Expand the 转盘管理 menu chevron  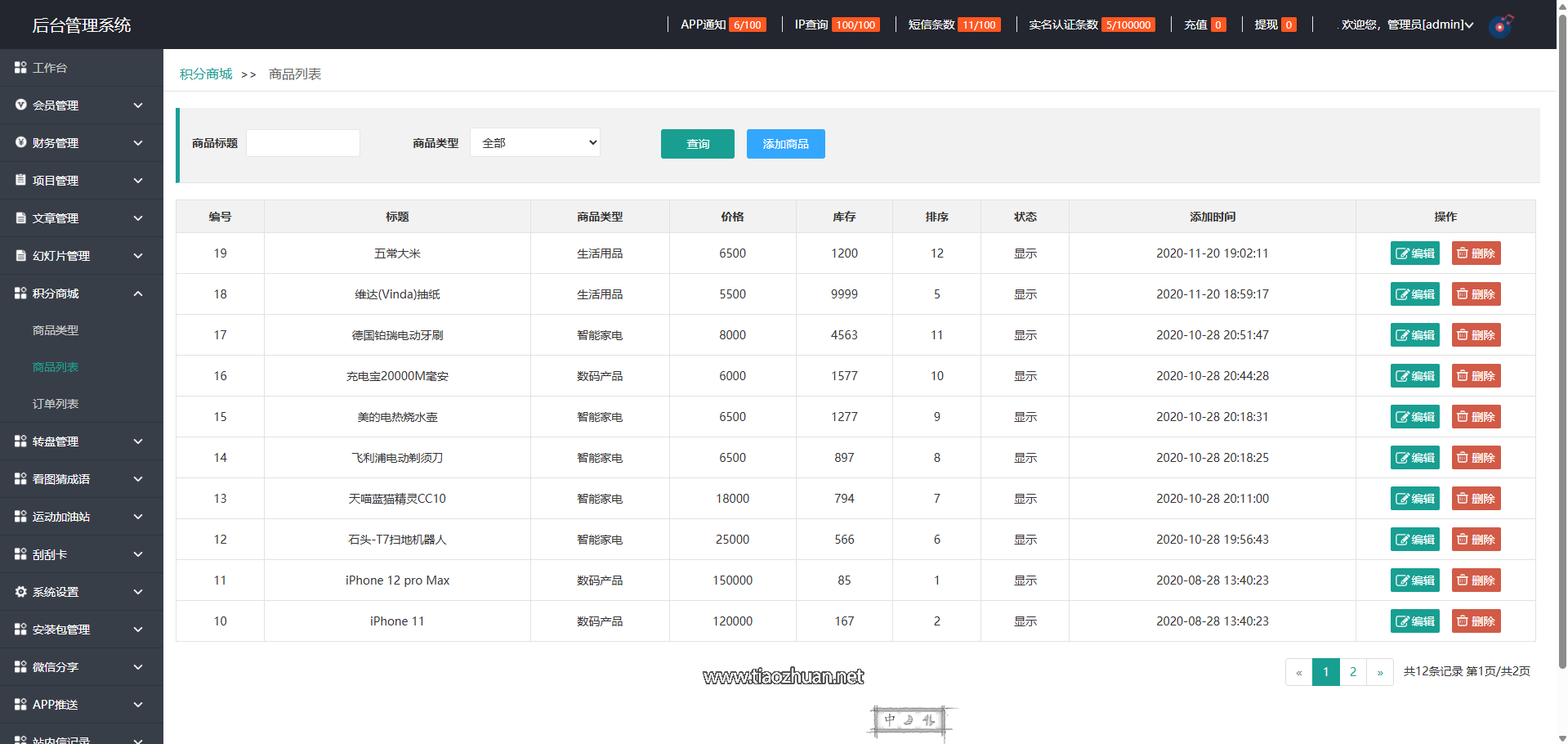(138, 441)
